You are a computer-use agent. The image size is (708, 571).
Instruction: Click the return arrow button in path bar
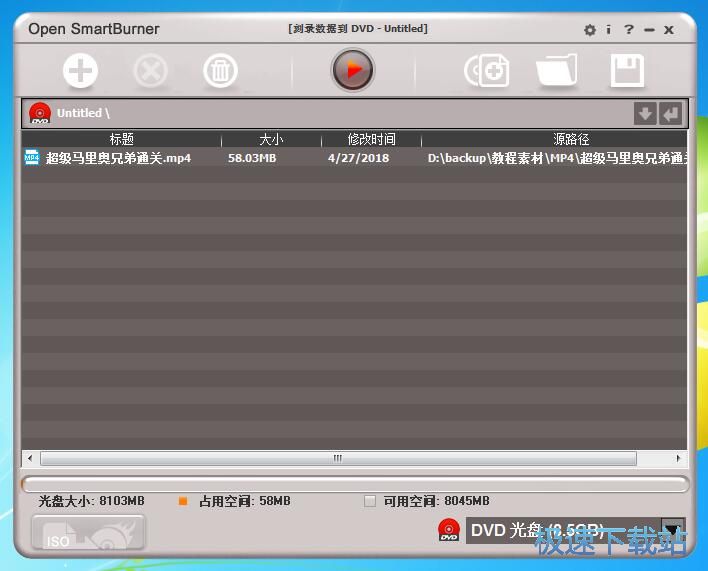point(671,113)
